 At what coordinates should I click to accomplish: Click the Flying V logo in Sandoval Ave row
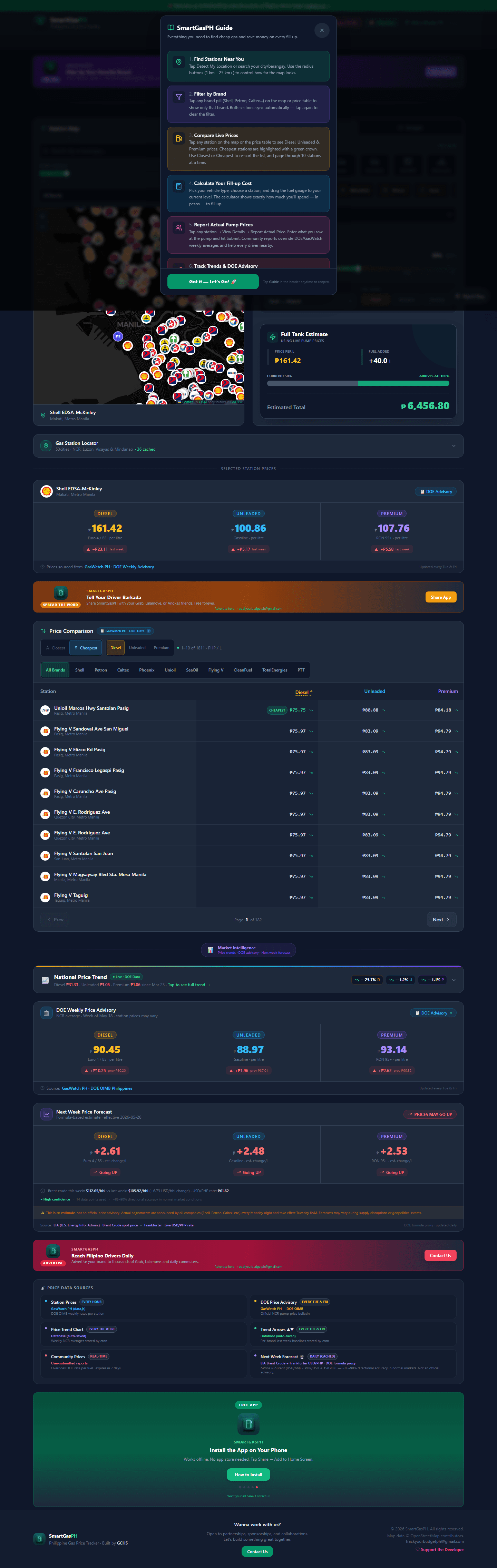click(x=45, y=731)
